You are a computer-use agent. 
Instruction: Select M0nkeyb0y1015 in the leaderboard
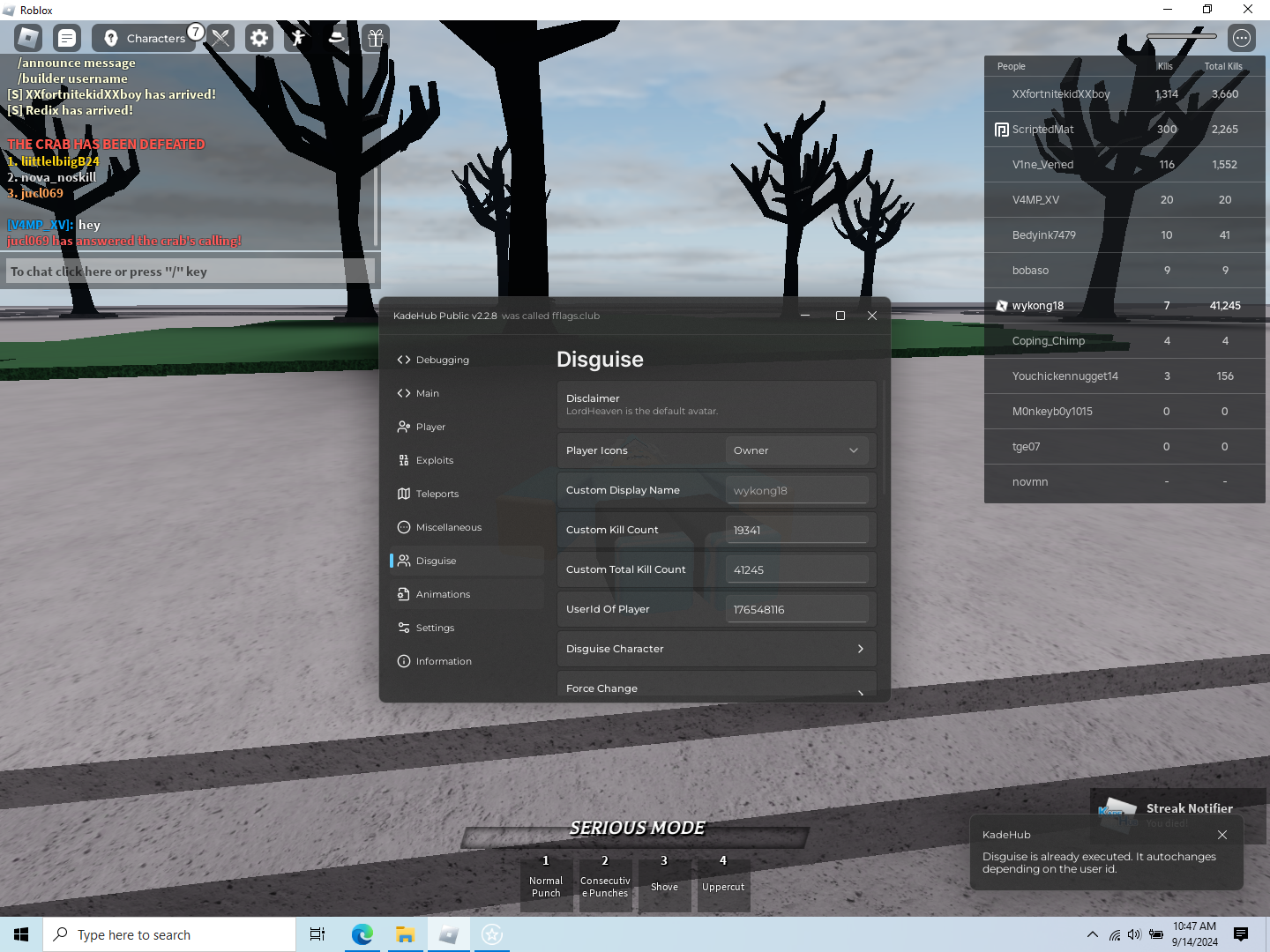tap(1124, 411)
